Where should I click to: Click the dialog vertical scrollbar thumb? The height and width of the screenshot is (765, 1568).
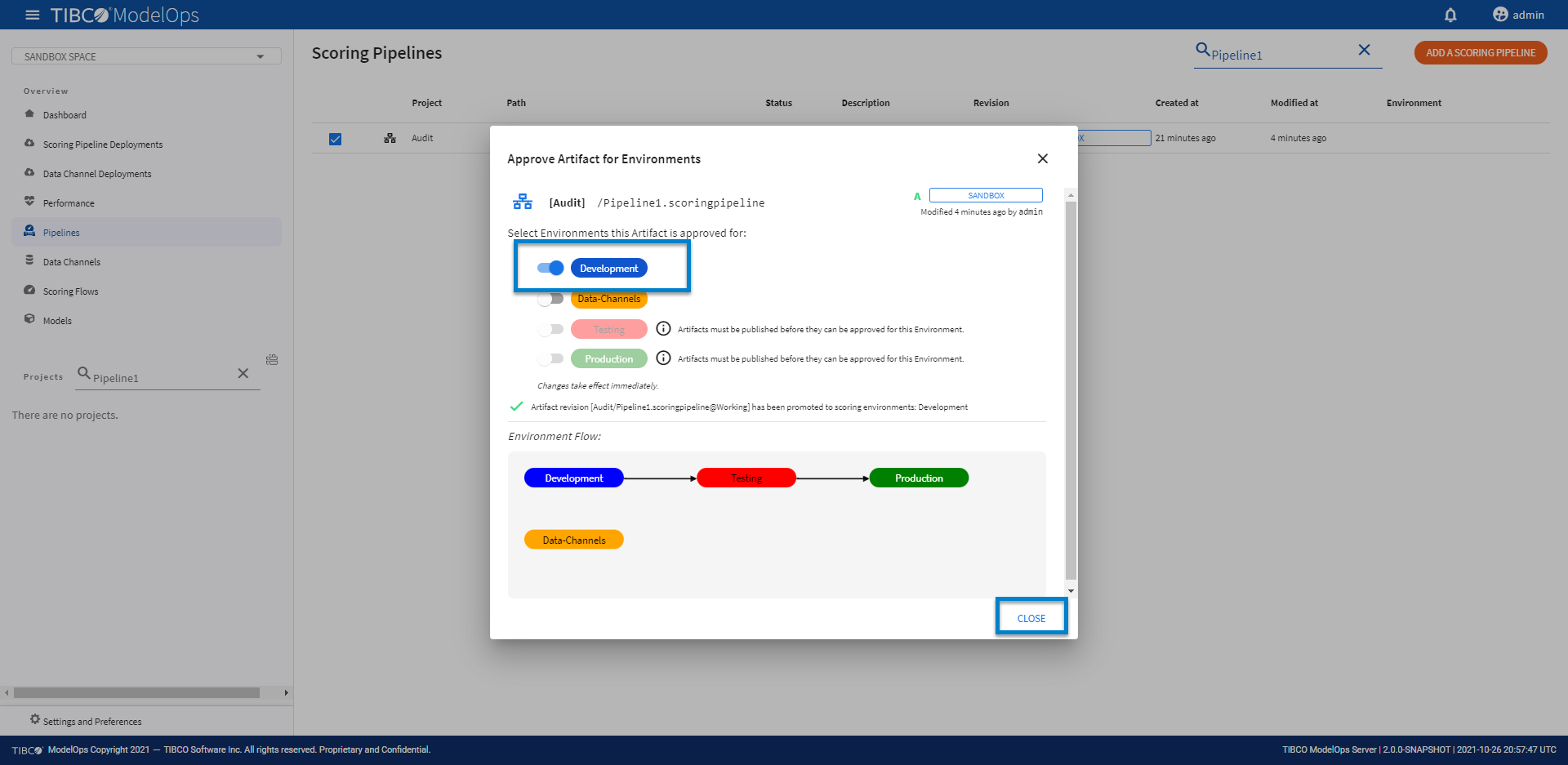1071,390
